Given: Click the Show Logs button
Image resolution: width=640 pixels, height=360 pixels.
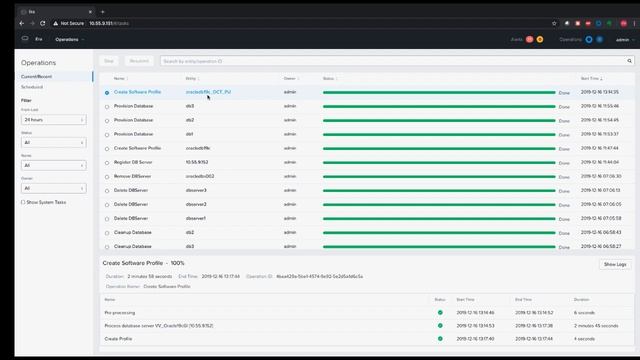Looking at the screenshot, I should click(x=615, y=264).
